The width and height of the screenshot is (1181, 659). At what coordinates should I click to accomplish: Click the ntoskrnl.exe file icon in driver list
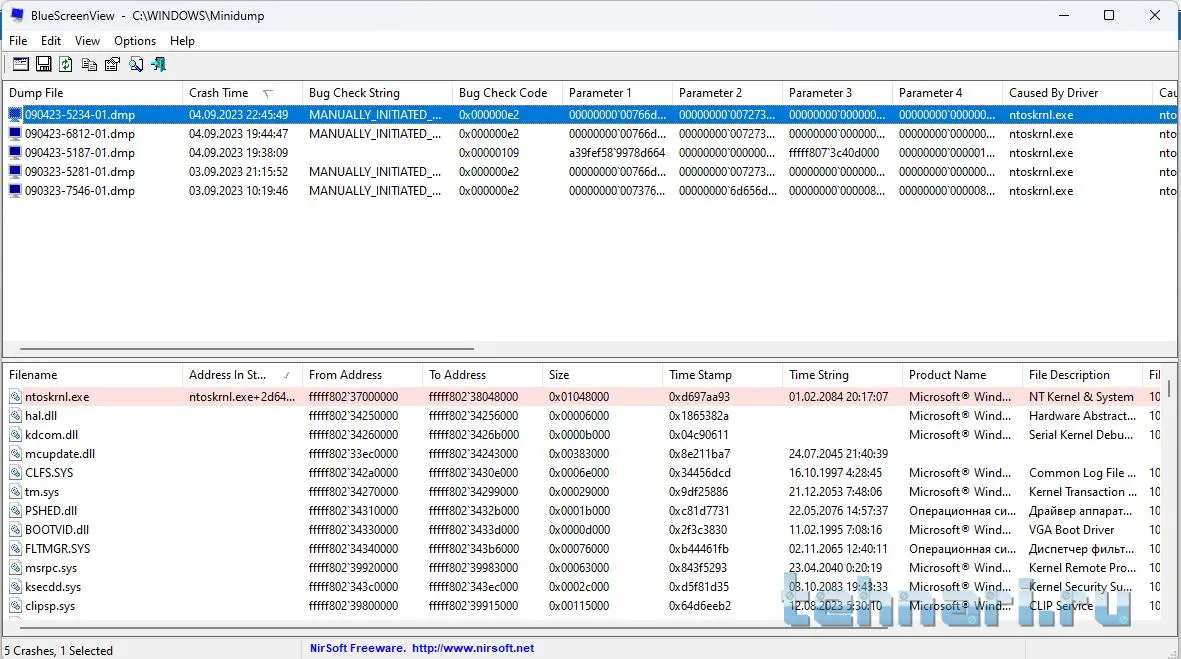[x=15, y=397]
